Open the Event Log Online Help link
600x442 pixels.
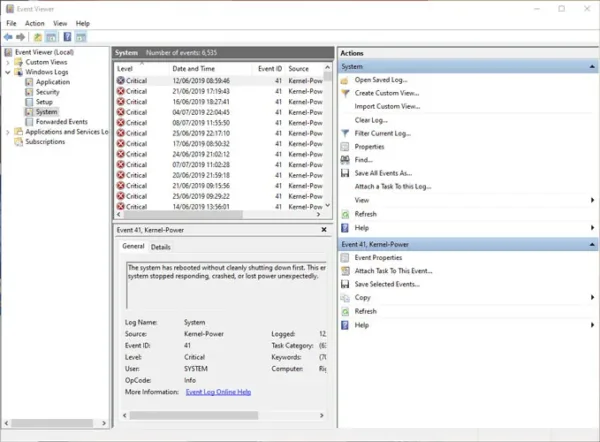(218, 392)
